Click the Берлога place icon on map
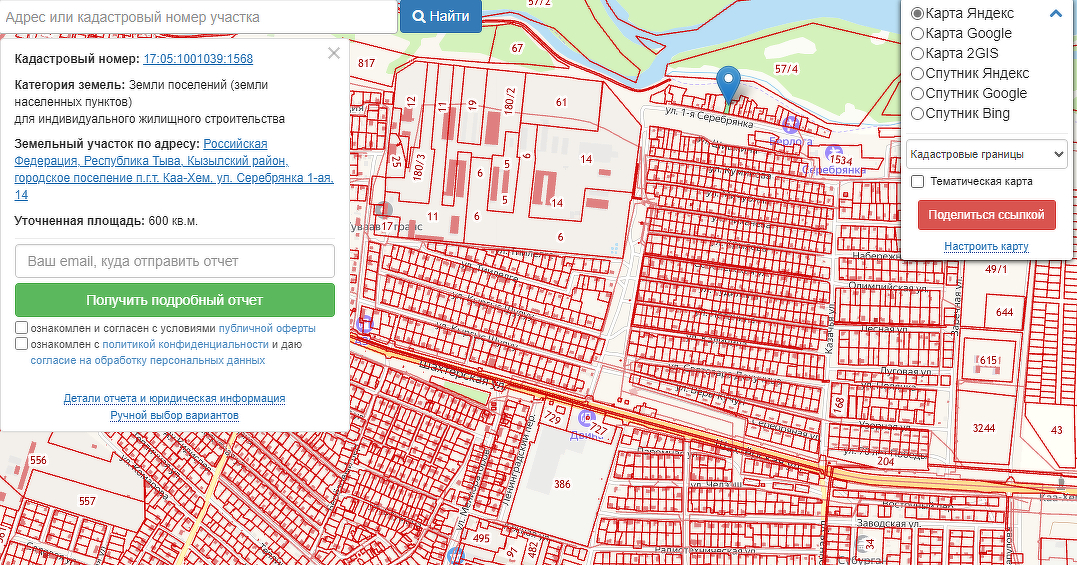1077x565 pixels. click(792, 125)
